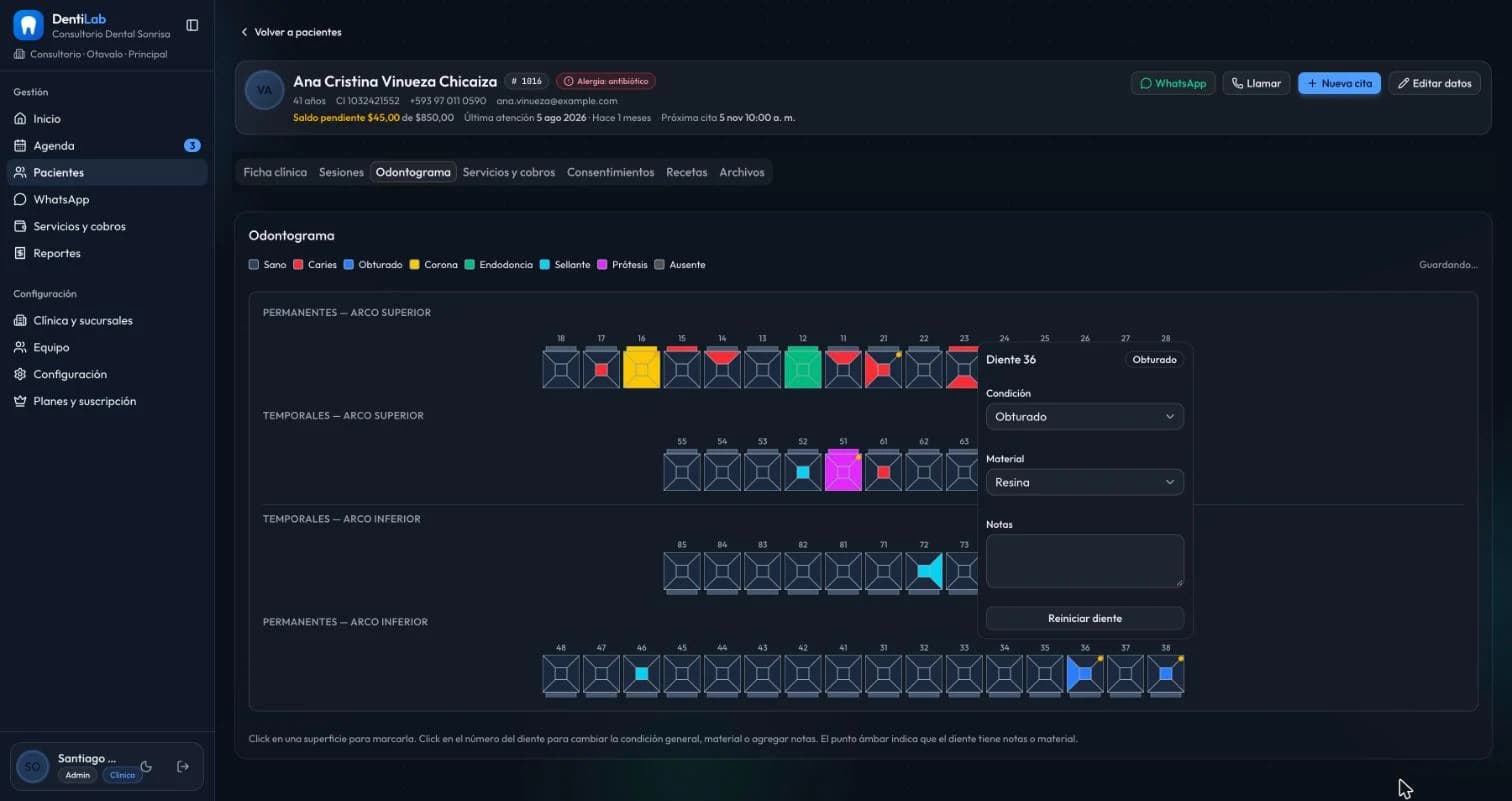Open Configuración gear item

(107, 374)
